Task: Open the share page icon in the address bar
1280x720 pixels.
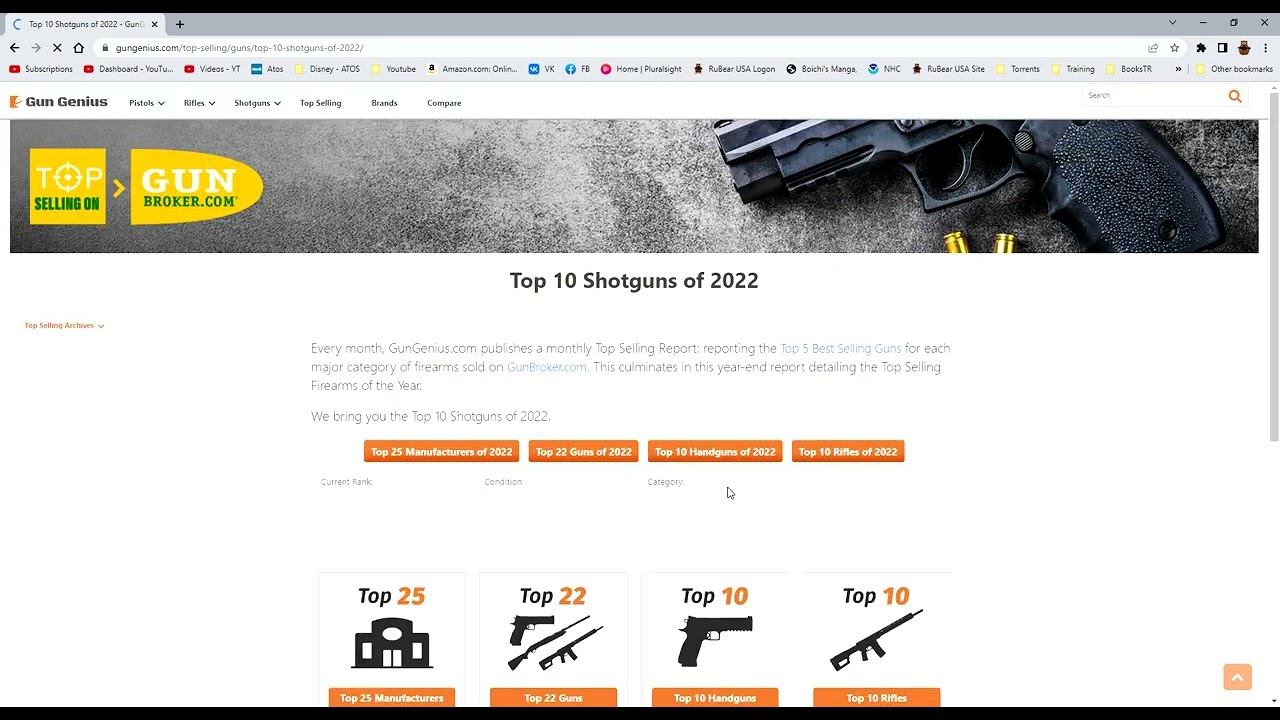Action: [x=1153, y=47]
